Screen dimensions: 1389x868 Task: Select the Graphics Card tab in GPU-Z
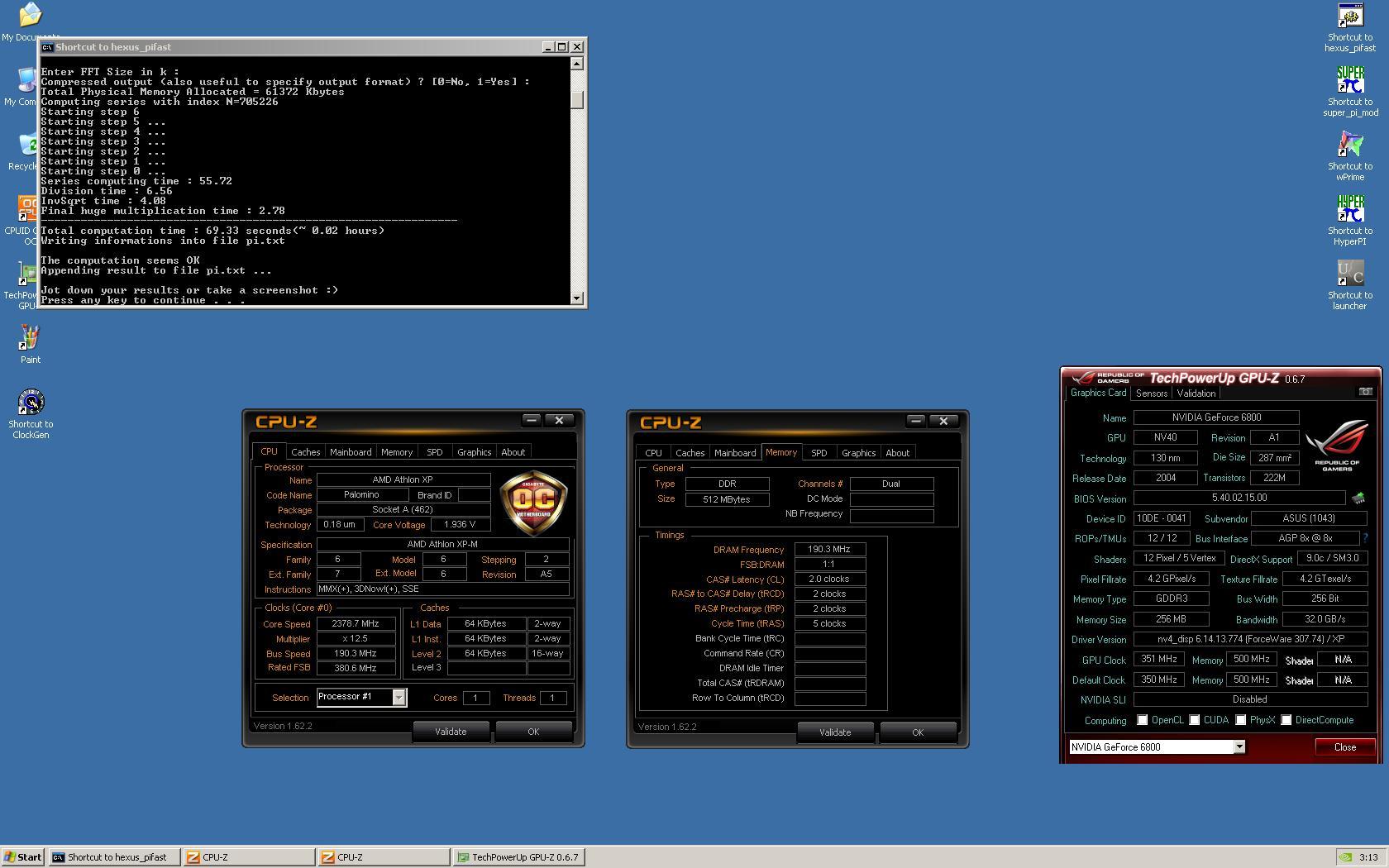[x=1098, y=393]
